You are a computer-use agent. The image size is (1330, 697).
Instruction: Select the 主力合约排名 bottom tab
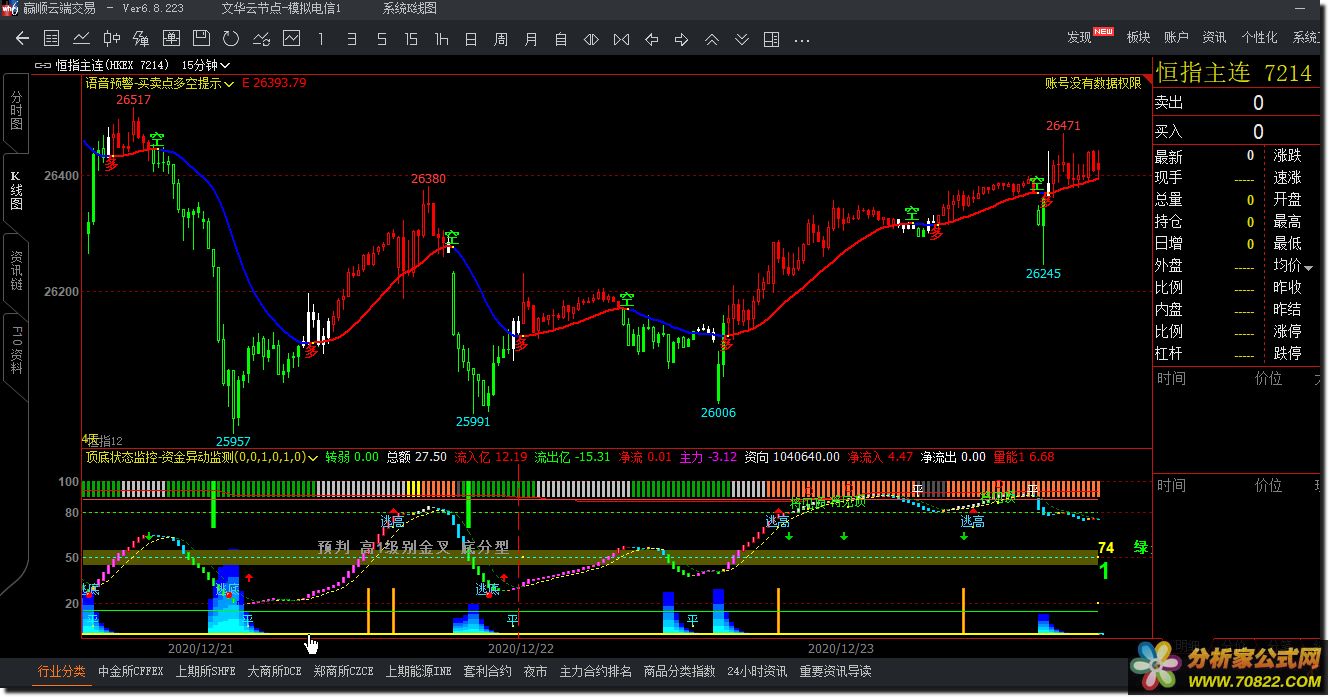click(595, 671)
